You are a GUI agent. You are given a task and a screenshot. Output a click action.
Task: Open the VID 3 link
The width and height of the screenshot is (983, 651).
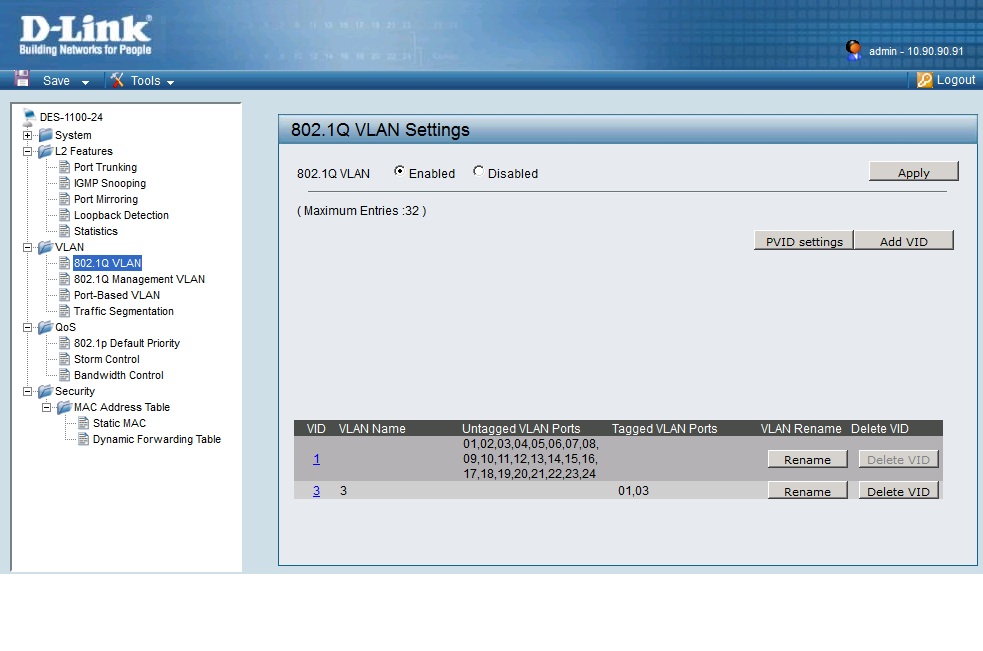(317, 491)
